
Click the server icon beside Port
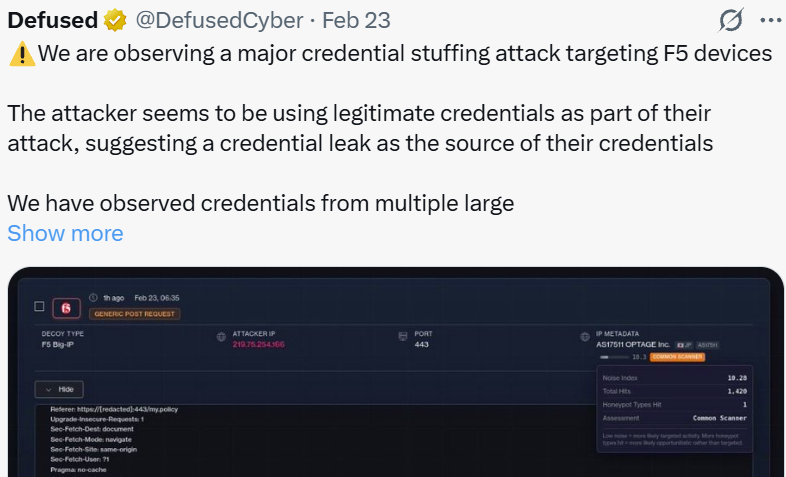[x=402, y=338]
